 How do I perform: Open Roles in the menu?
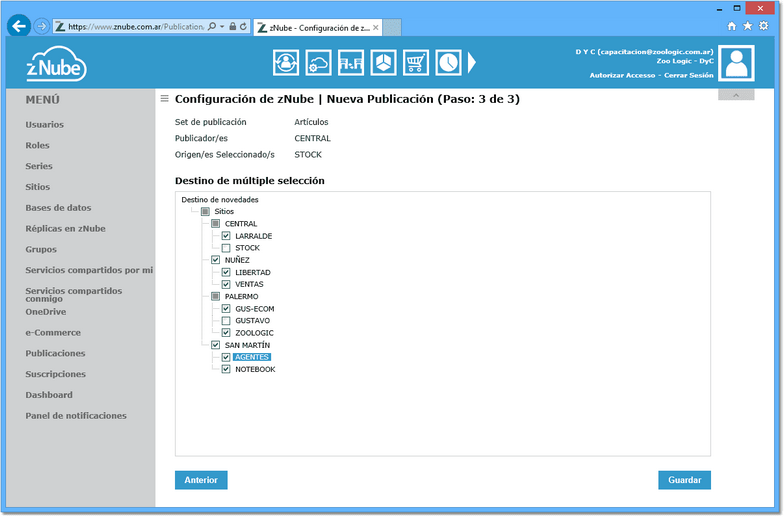point(38,146)
